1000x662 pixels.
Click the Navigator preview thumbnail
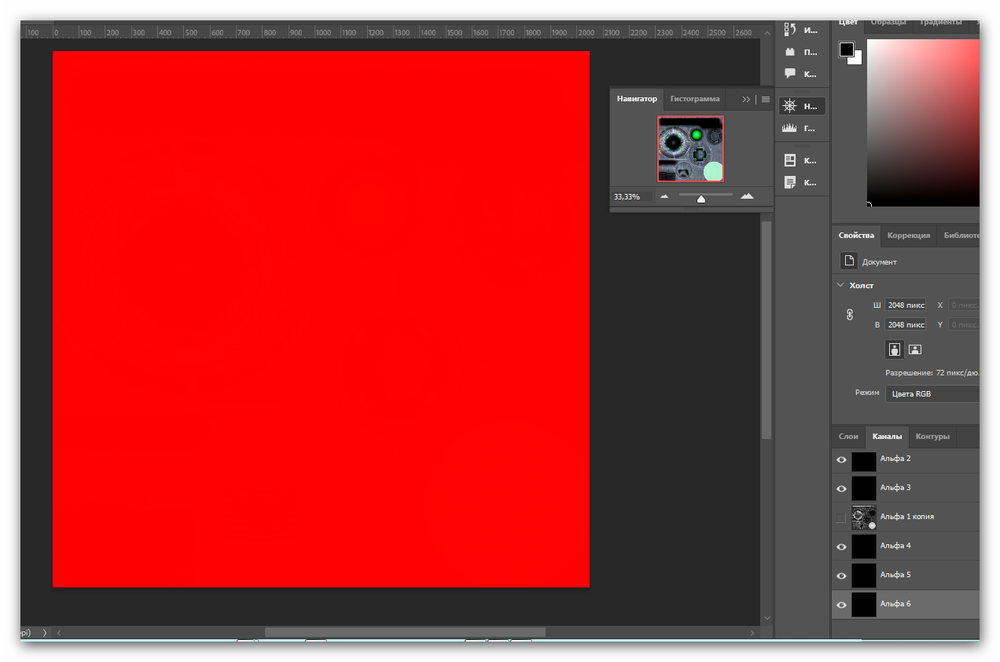[x=691, y=149]
